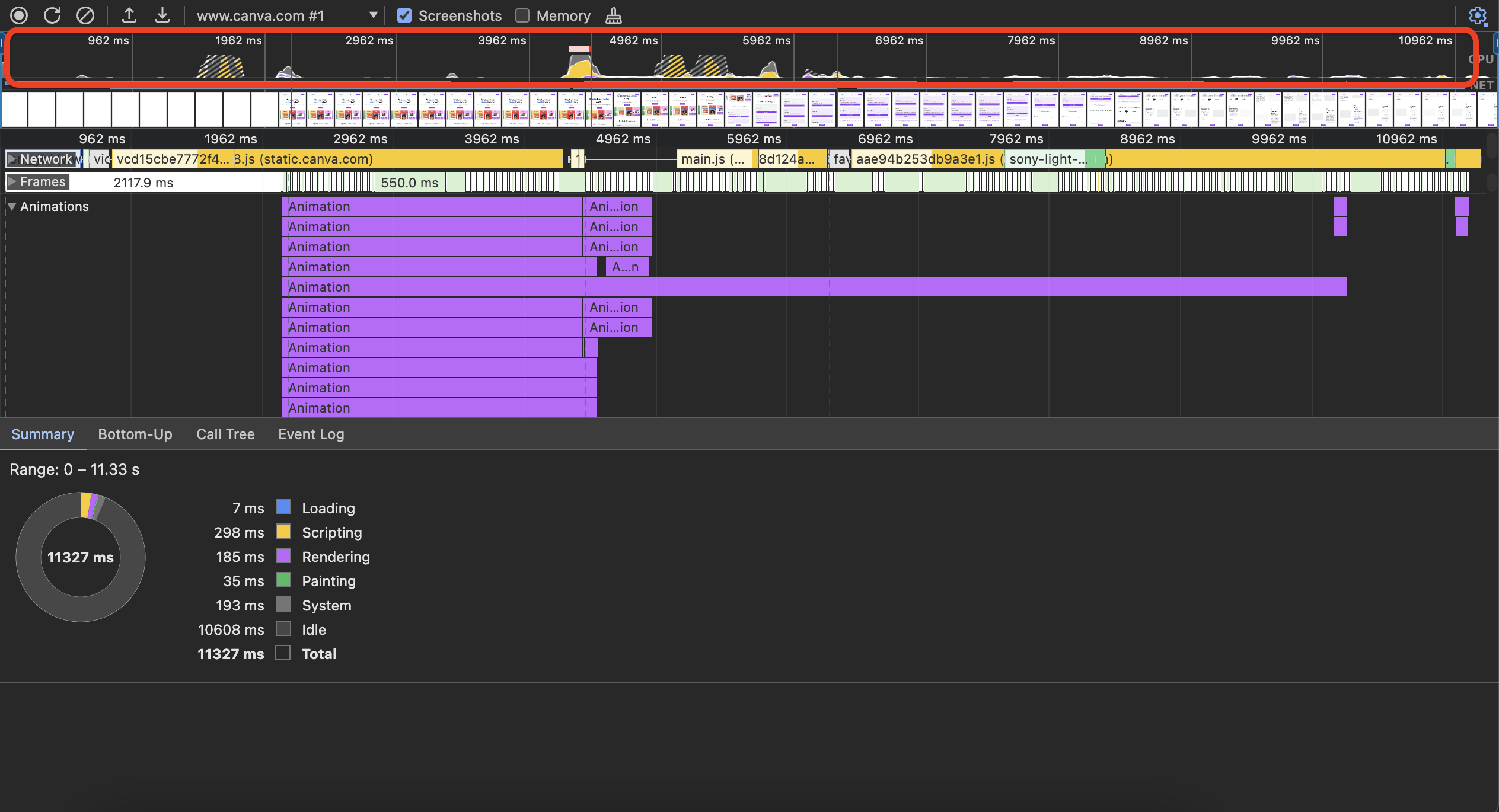Viewport: 1499px width, 812px height.
Task: Start recording with the Record button
Action: 19,15
